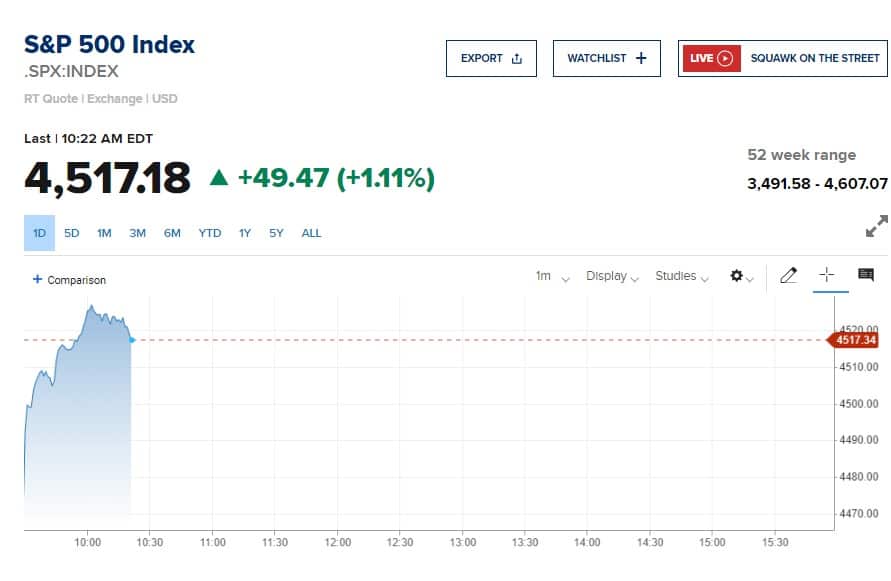This screenshot has width=891, height=581.
Task: Expand the Display dropdown
Action: (x=612, y=276)
